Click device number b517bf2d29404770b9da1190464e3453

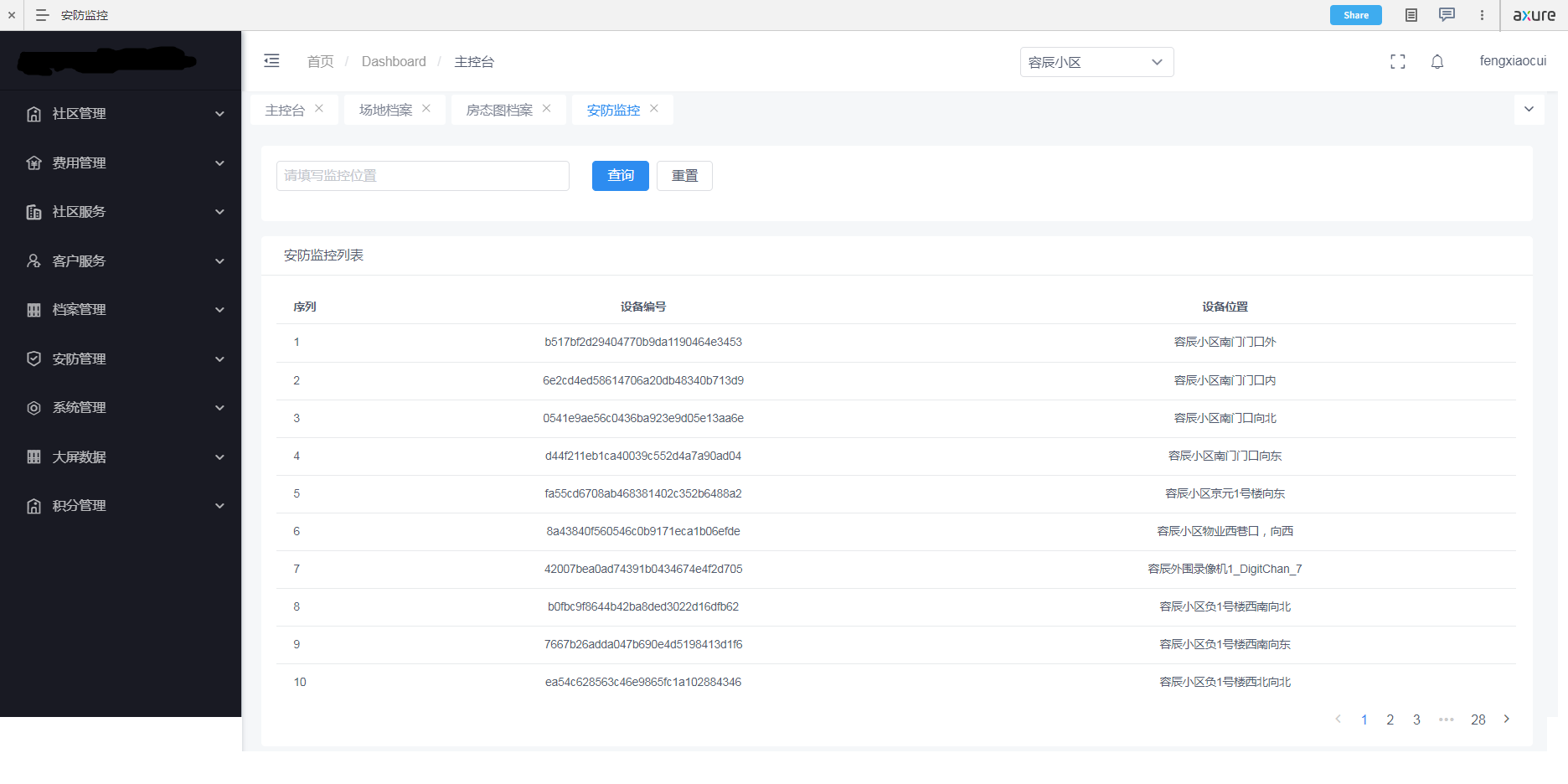tap(643, 342)
